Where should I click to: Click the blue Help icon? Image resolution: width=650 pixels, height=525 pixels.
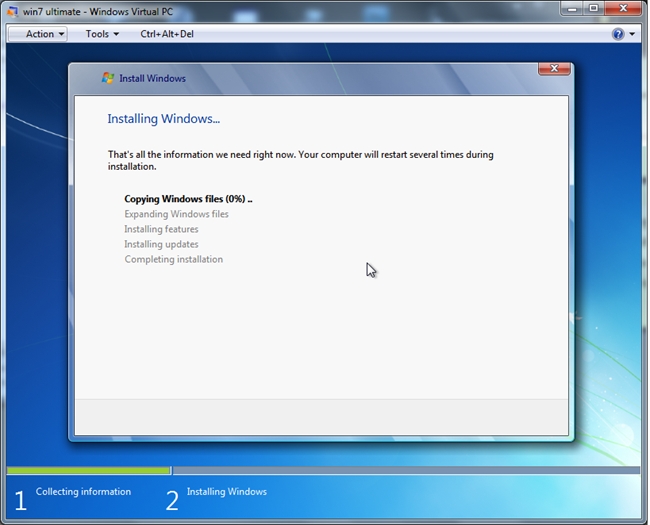[618, 34]
